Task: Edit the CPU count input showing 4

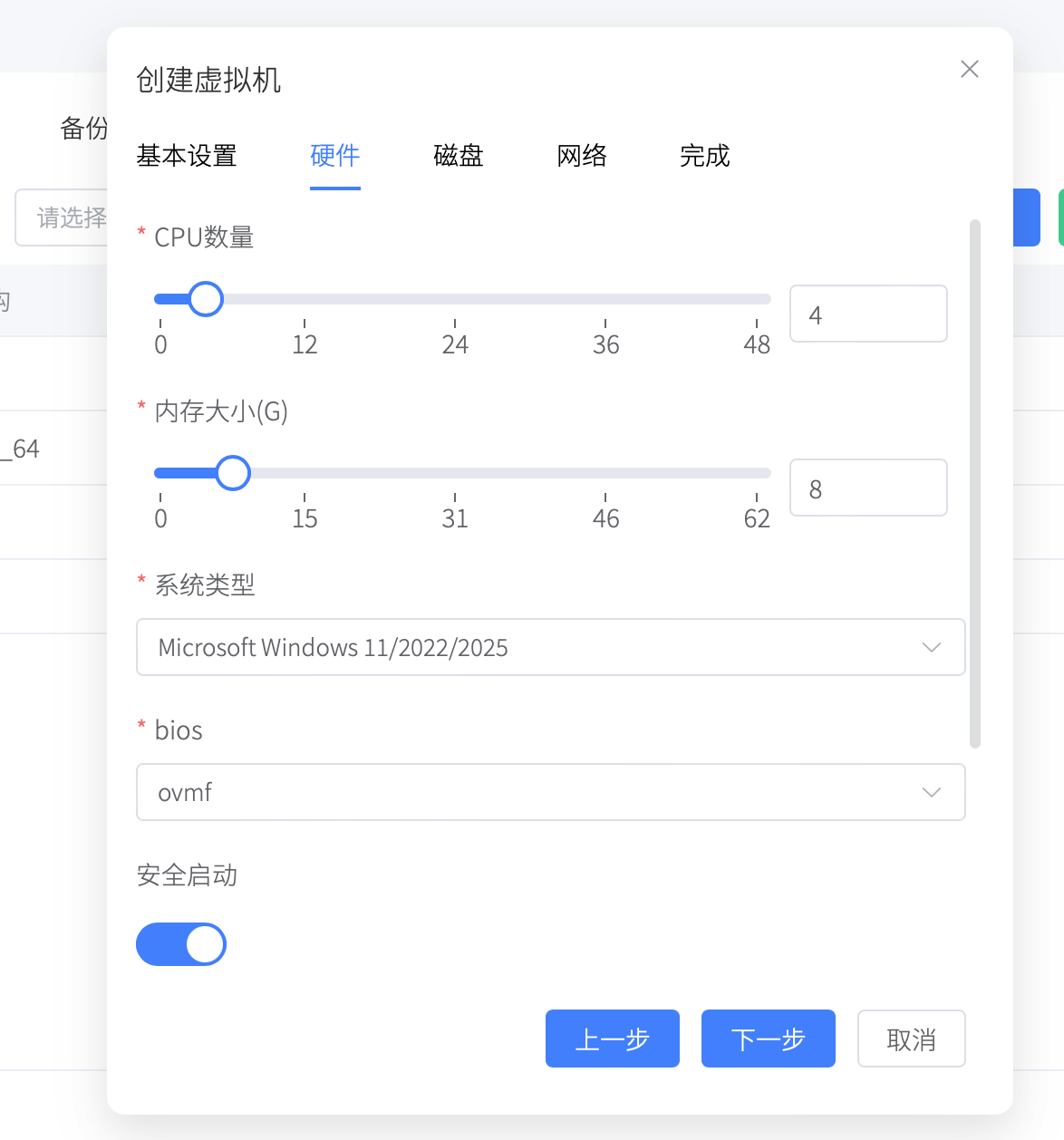Action: click(867, 314)
